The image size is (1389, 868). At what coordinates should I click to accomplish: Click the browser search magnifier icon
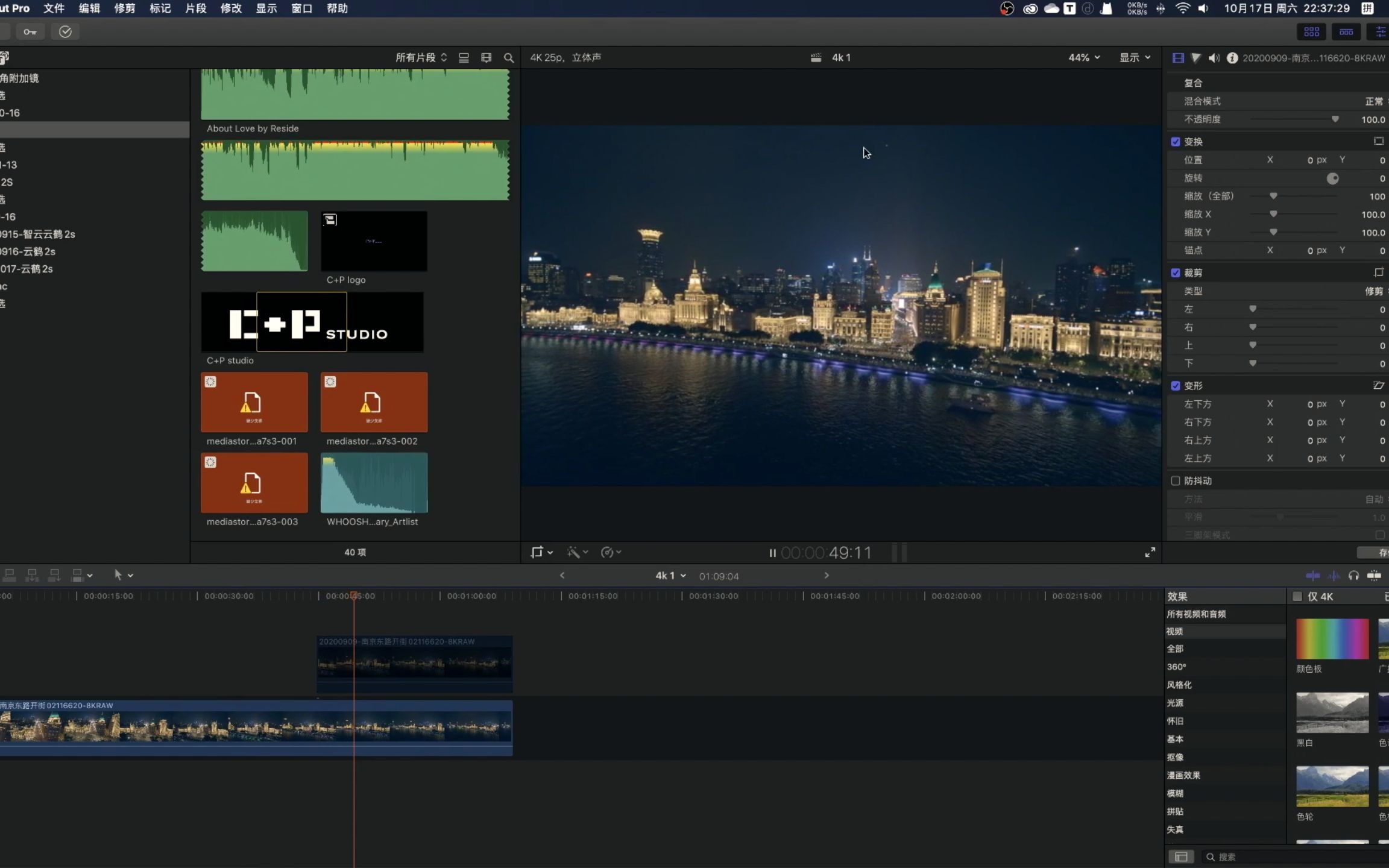point(508,58)
